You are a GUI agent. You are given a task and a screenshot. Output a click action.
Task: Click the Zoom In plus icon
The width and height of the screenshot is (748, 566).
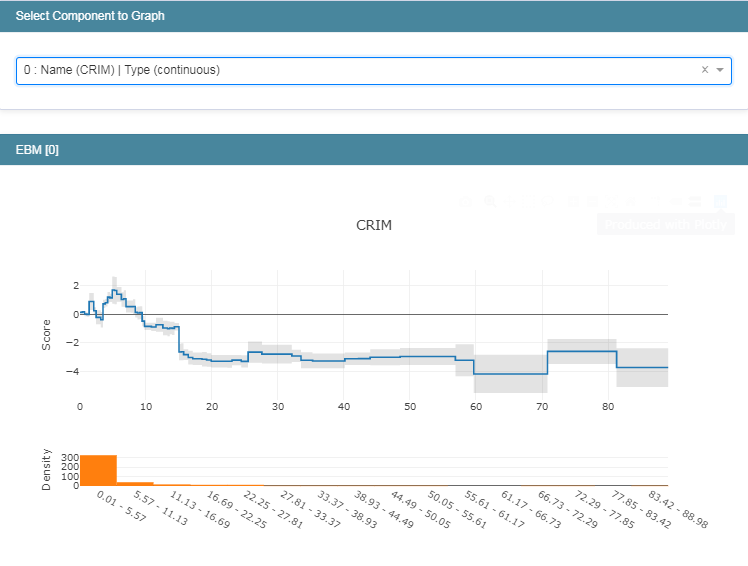tap(573, 201)
